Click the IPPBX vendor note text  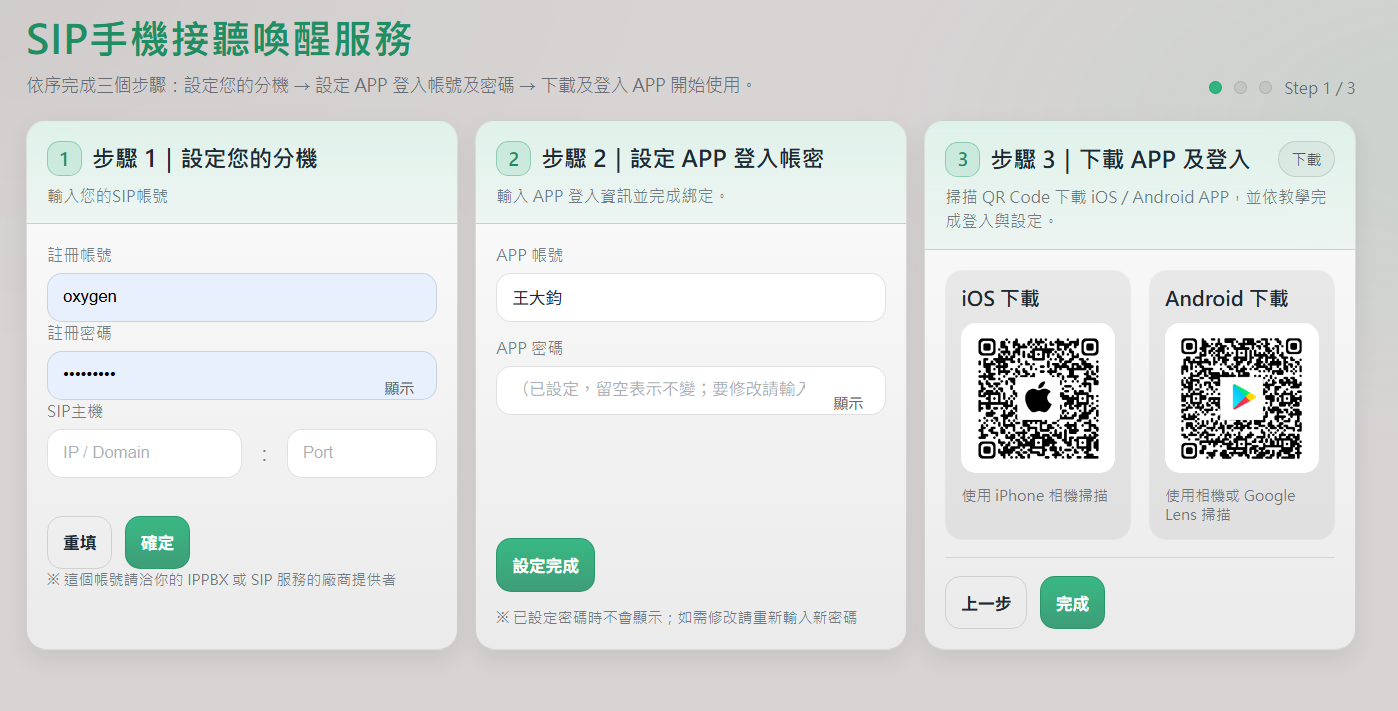(x=221, y=579)
